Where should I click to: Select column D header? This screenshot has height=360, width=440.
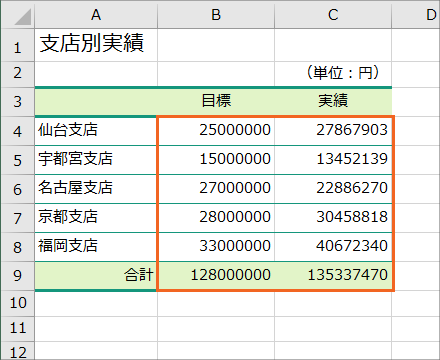pyautogui.click(x=416, y=14)
